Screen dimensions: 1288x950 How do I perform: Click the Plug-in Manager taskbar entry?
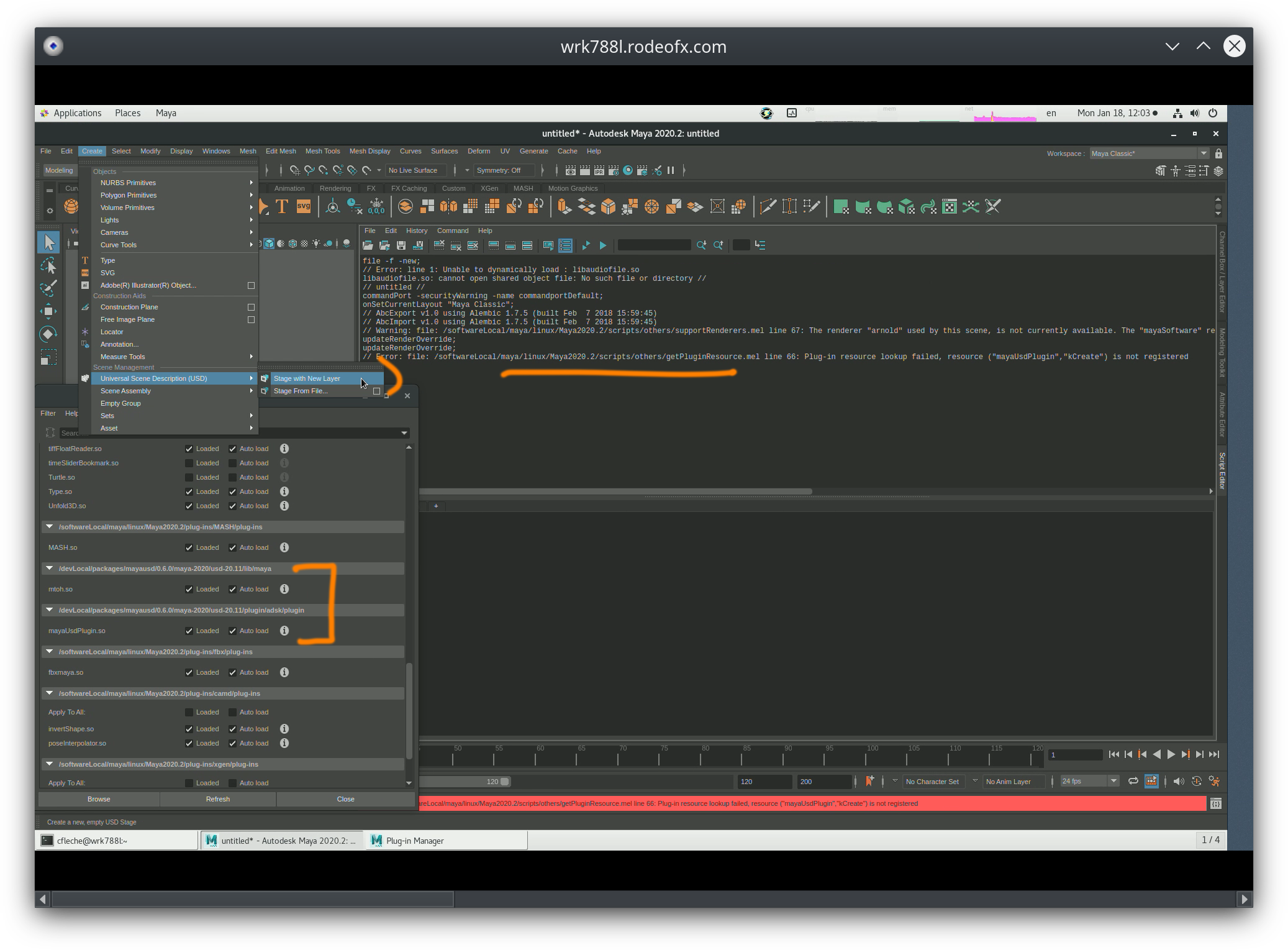point(445,840)
